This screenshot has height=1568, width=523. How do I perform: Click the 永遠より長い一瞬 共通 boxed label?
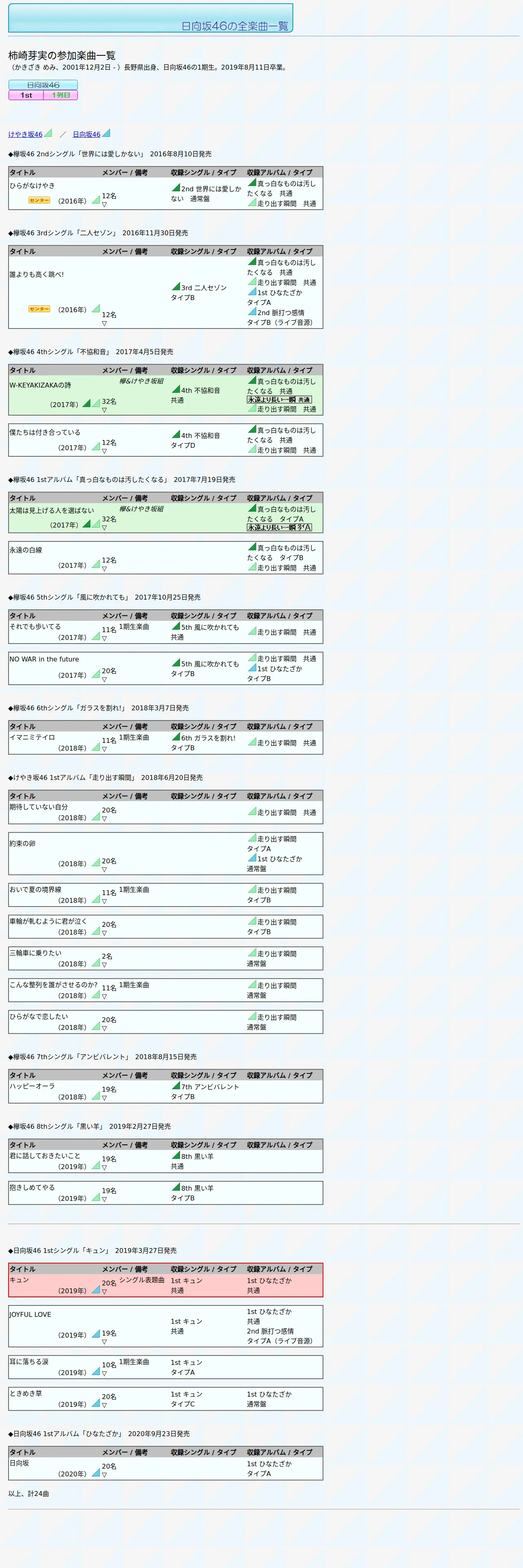[279, 400]
